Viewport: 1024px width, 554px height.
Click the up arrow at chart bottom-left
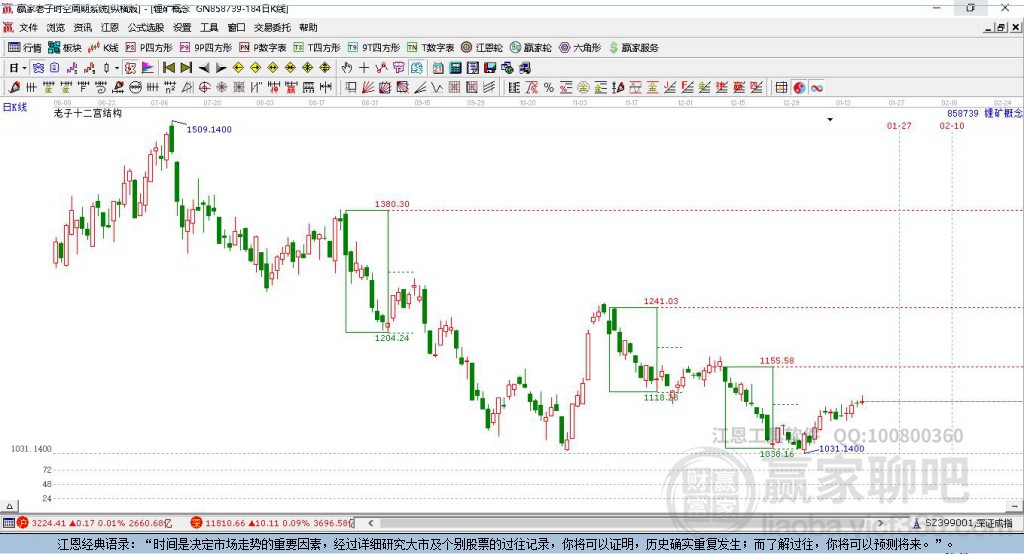pyautogui.click(x=9, y=506)
